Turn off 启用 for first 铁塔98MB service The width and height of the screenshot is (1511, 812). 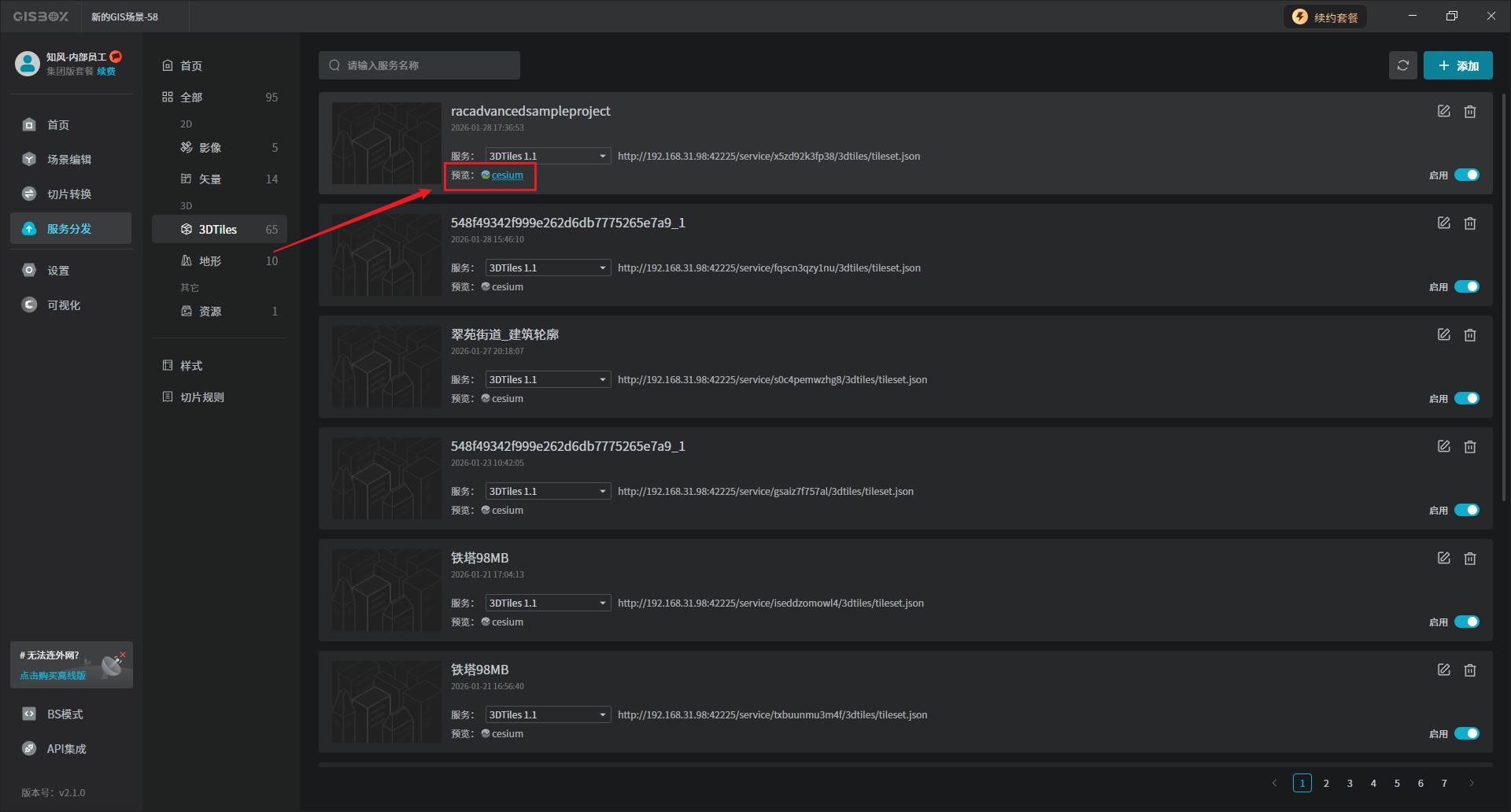(1466, 622)
